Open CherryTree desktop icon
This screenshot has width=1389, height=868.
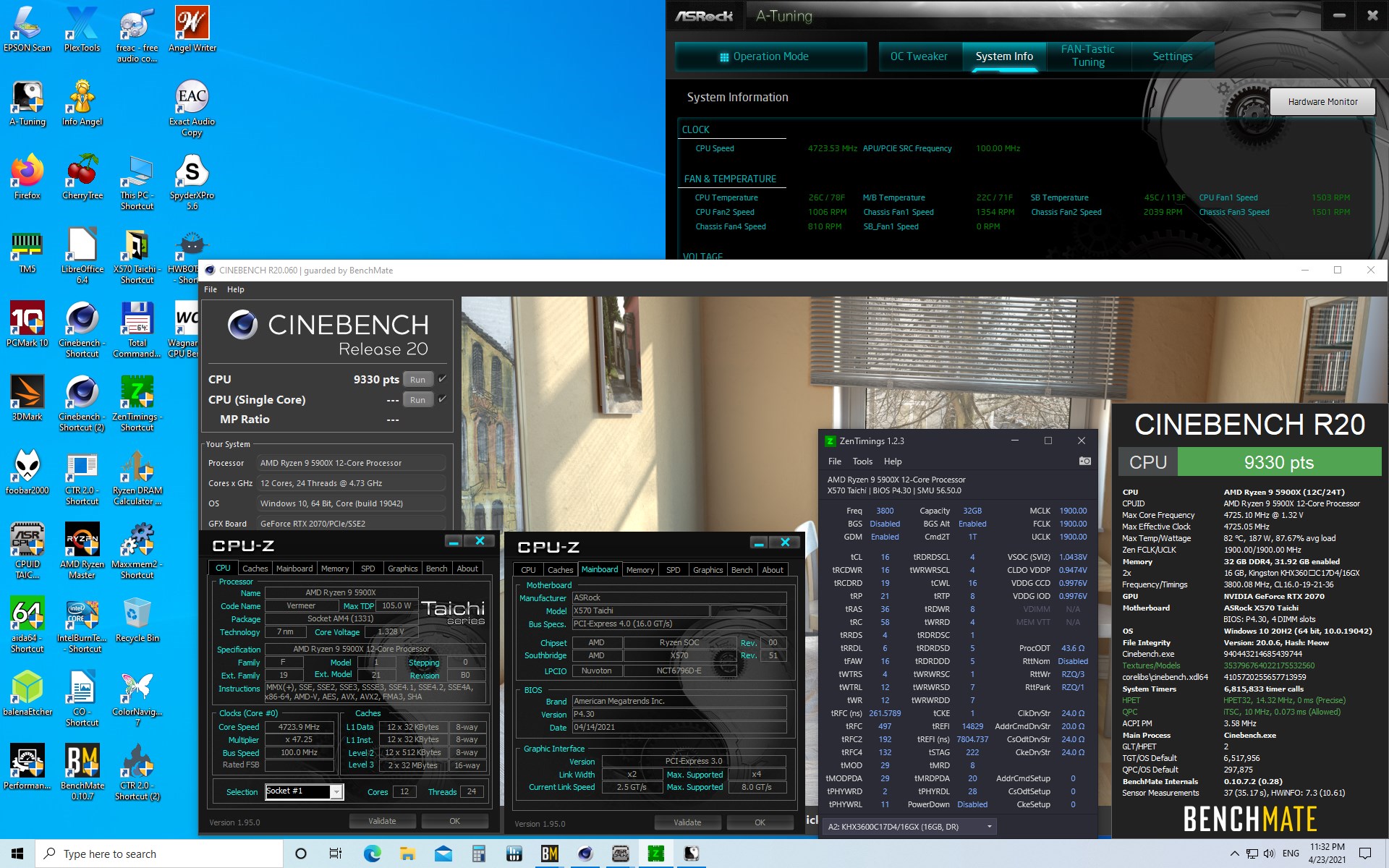pyautogui.click(x=82, y=176)
